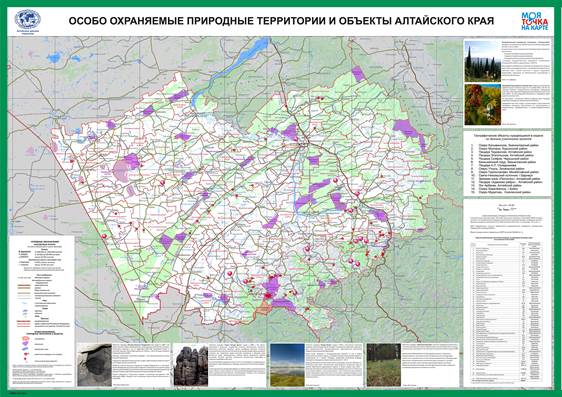Screen dimensions: 562x397
Task: Open the autumn foliage photo
Action: point(482,104)
